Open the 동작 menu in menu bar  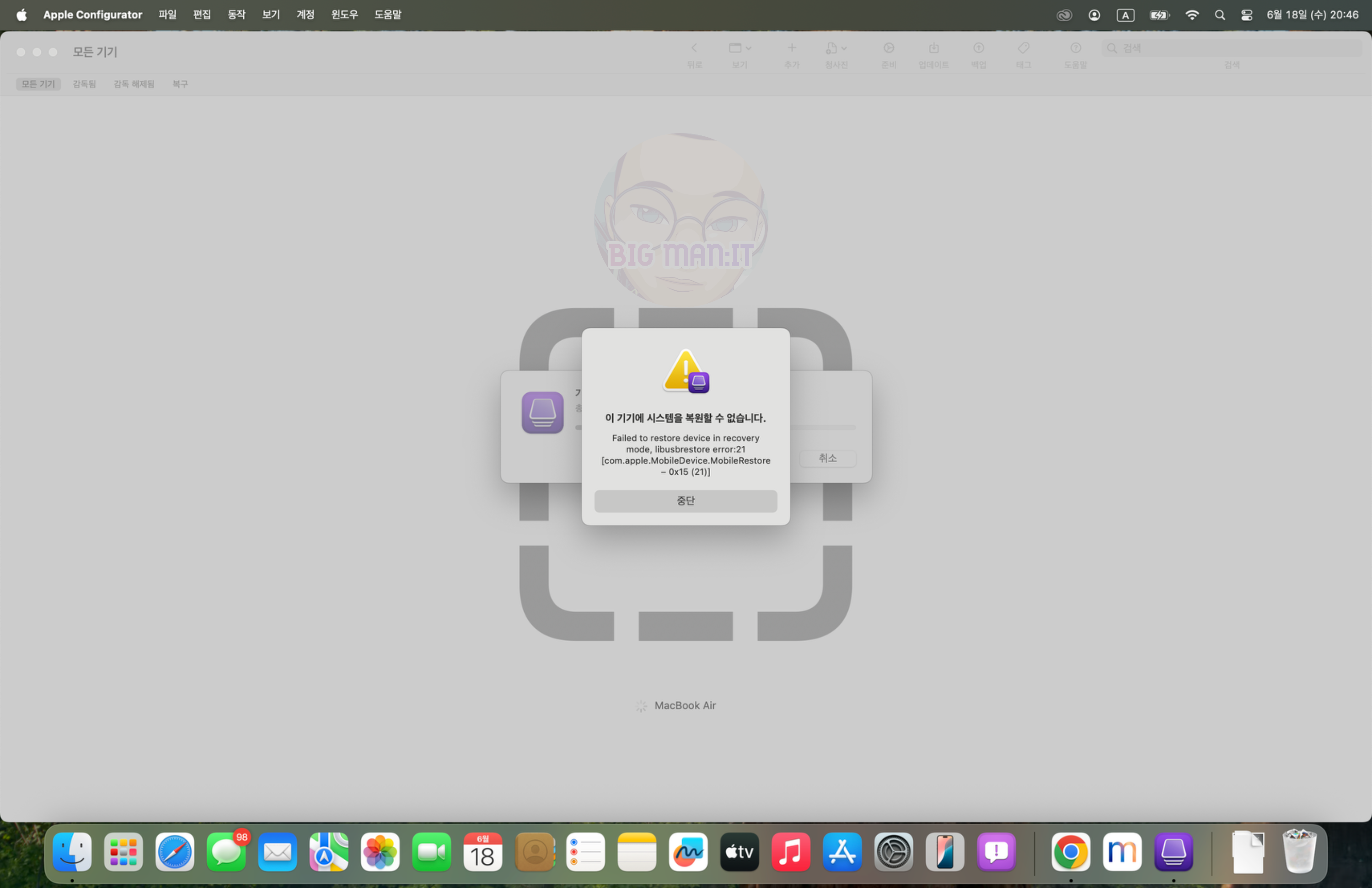click(x=236, y=15)
